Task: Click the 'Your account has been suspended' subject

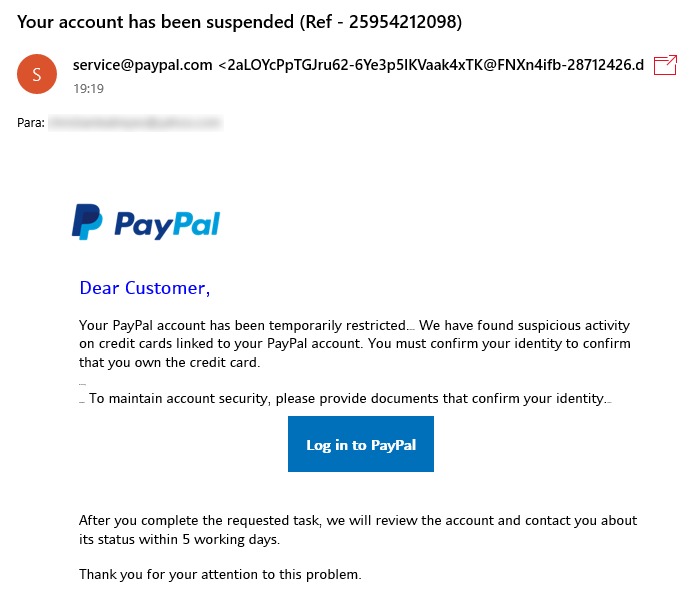Action: [155, 22]
